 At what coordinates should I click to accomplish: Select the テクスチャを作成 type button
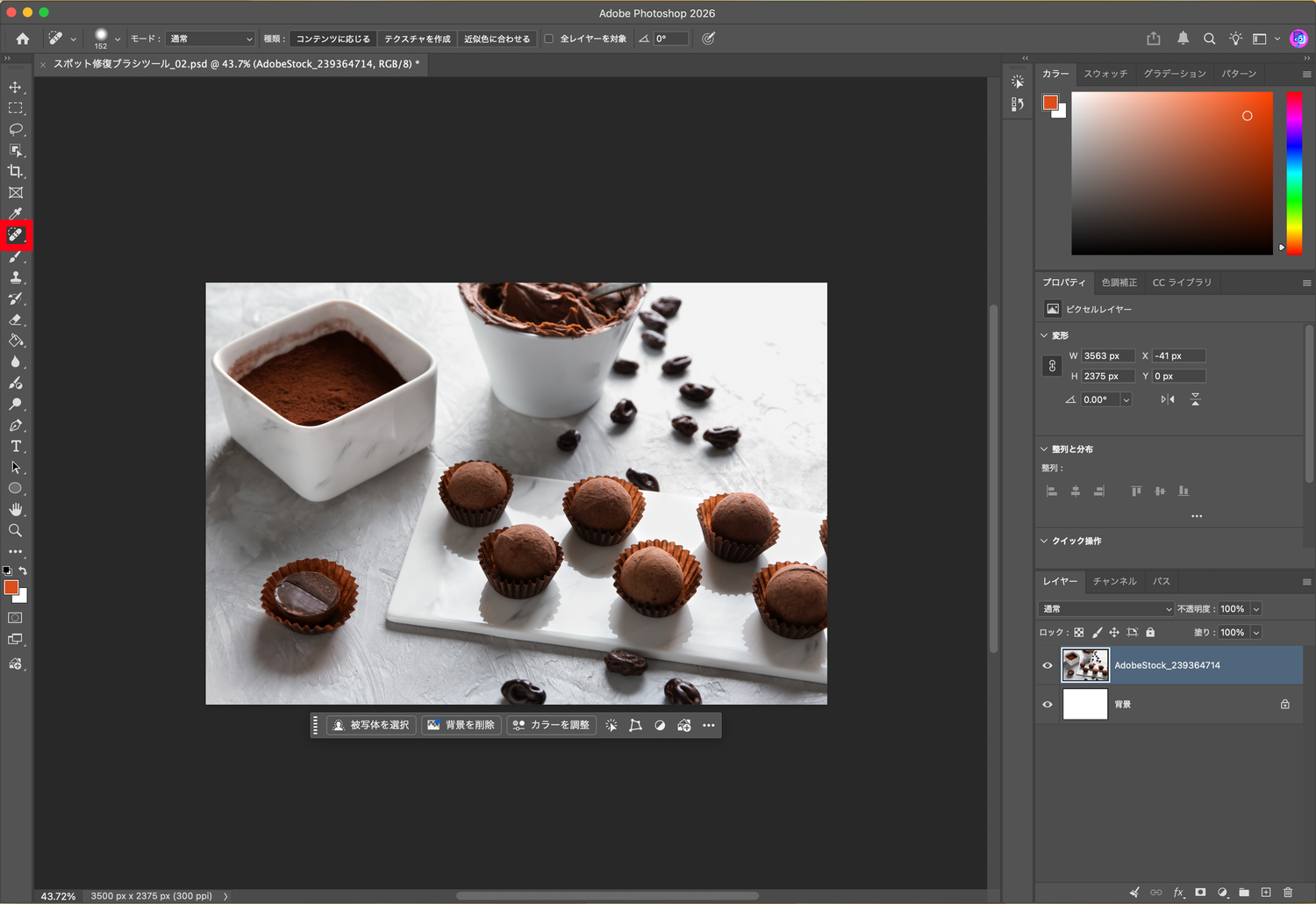point(418,39)
